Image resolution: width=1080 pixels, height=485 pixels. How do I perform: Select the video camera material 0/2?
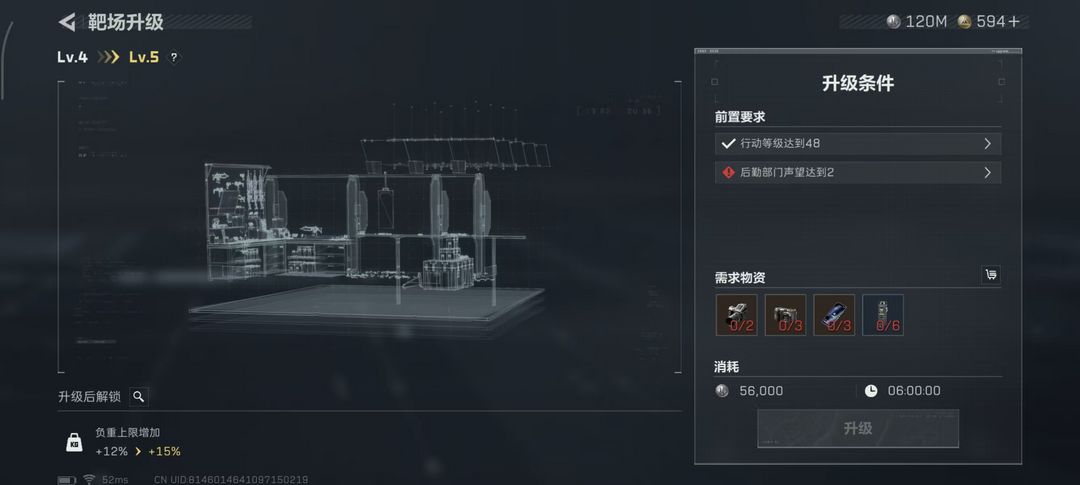click(736, 315)
